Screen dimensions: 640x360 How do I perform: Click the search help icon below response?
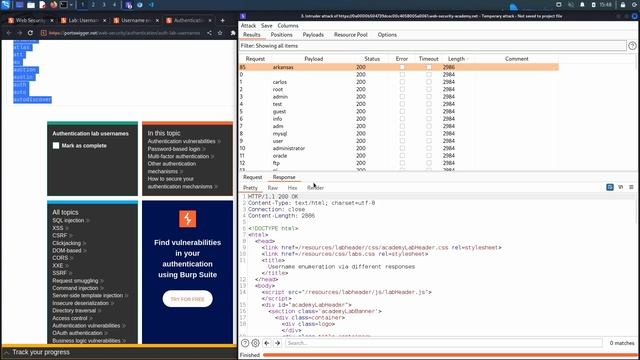(245, 343)
